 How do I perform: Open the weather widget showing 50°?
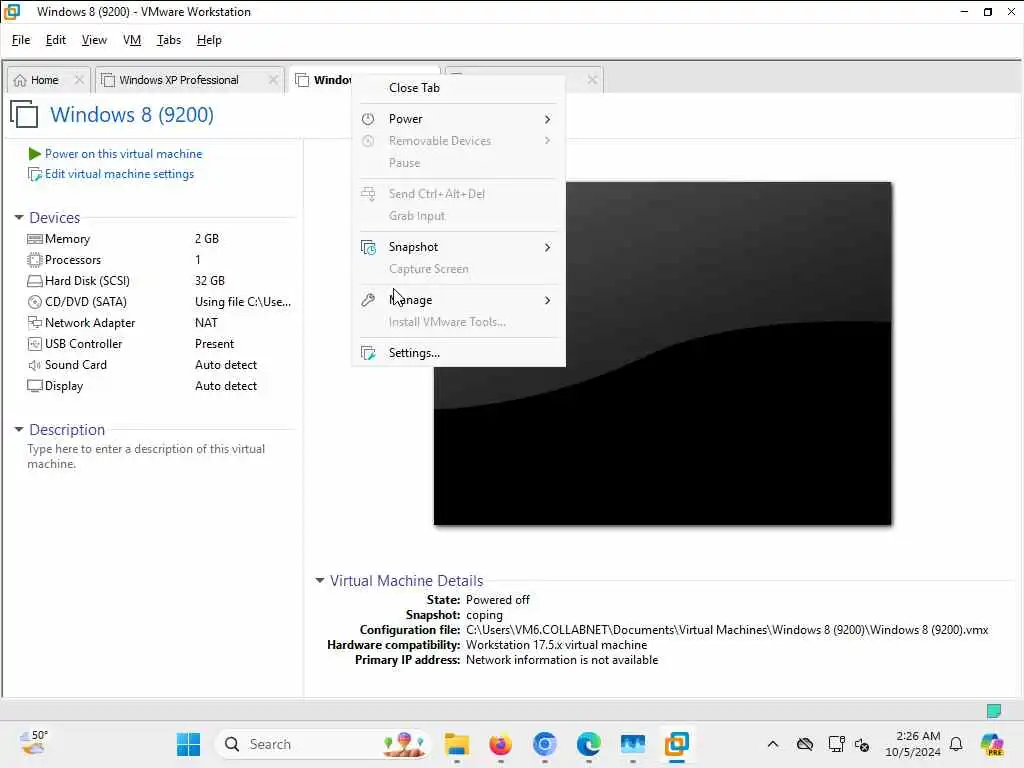click(x=34, y=743)
